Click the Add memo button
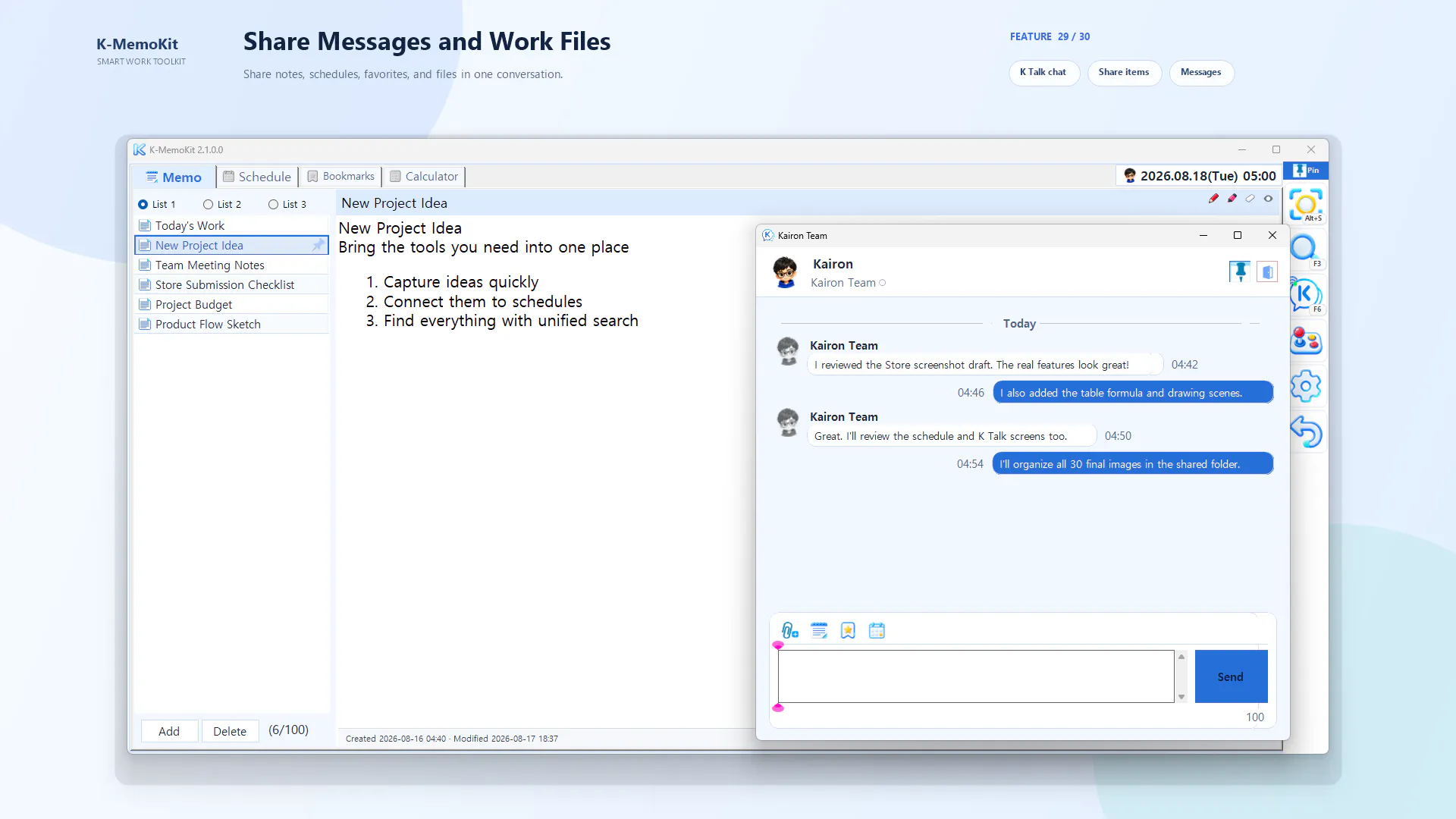Image resolution: width=1456 pixels, height=819 pixels. (169, 731)
